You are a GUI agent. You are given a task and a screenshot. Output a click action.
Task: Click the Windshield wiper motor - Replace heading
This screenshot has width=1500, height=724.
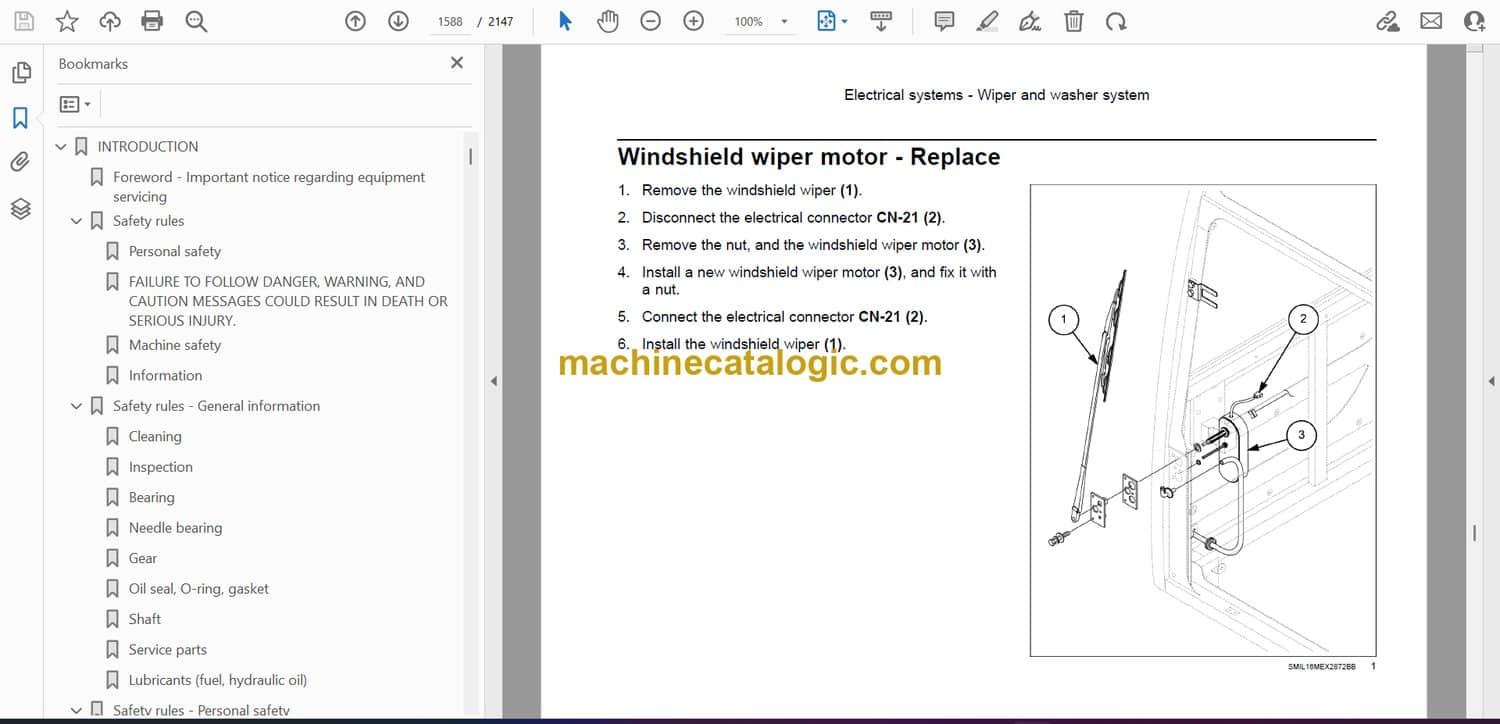(x=809, y=157)
